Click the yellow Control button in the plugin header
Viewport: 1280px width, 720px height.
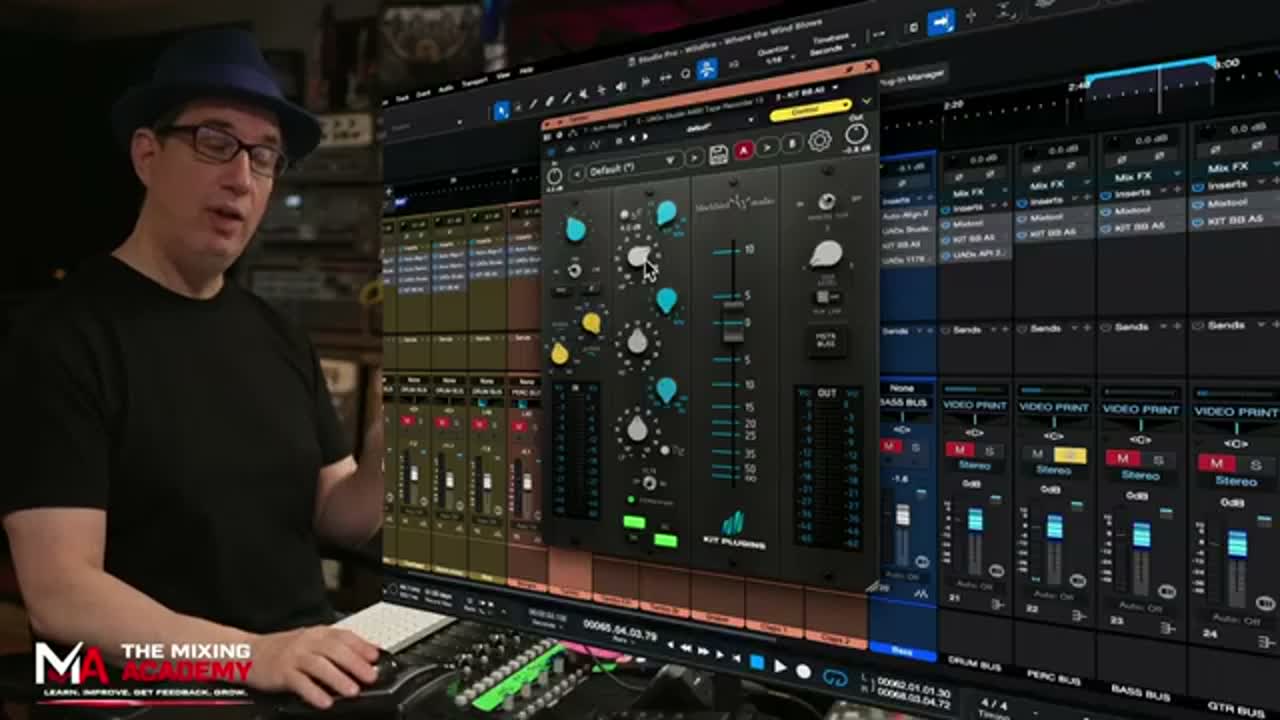click(810, 110)
